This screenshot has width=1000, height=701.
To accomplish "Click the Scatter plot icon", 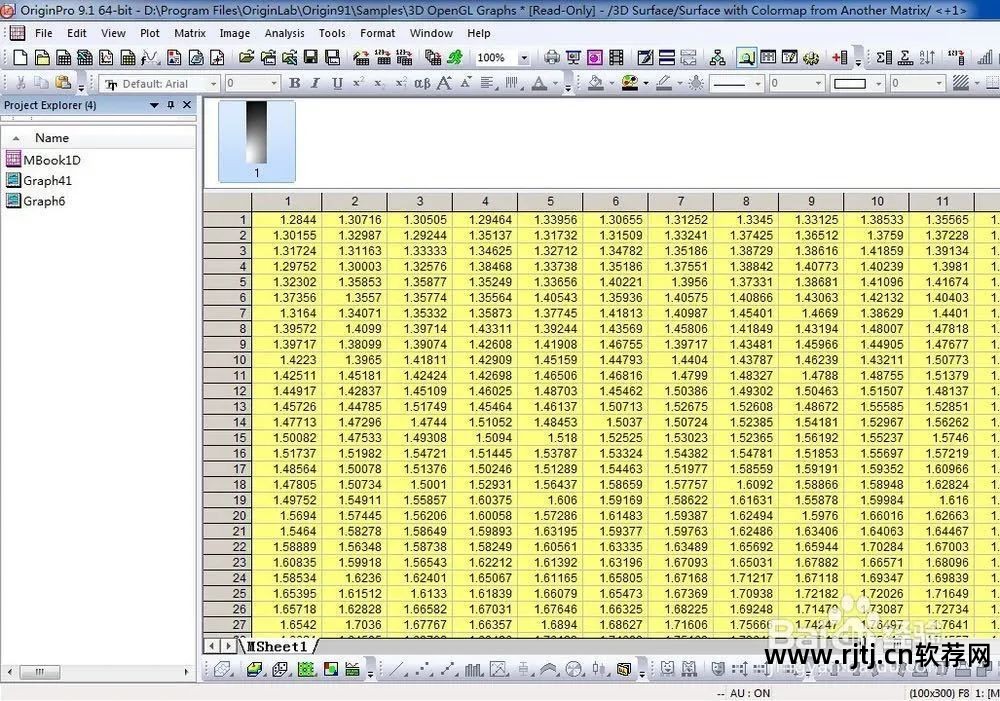I will (x=423, y=669).
